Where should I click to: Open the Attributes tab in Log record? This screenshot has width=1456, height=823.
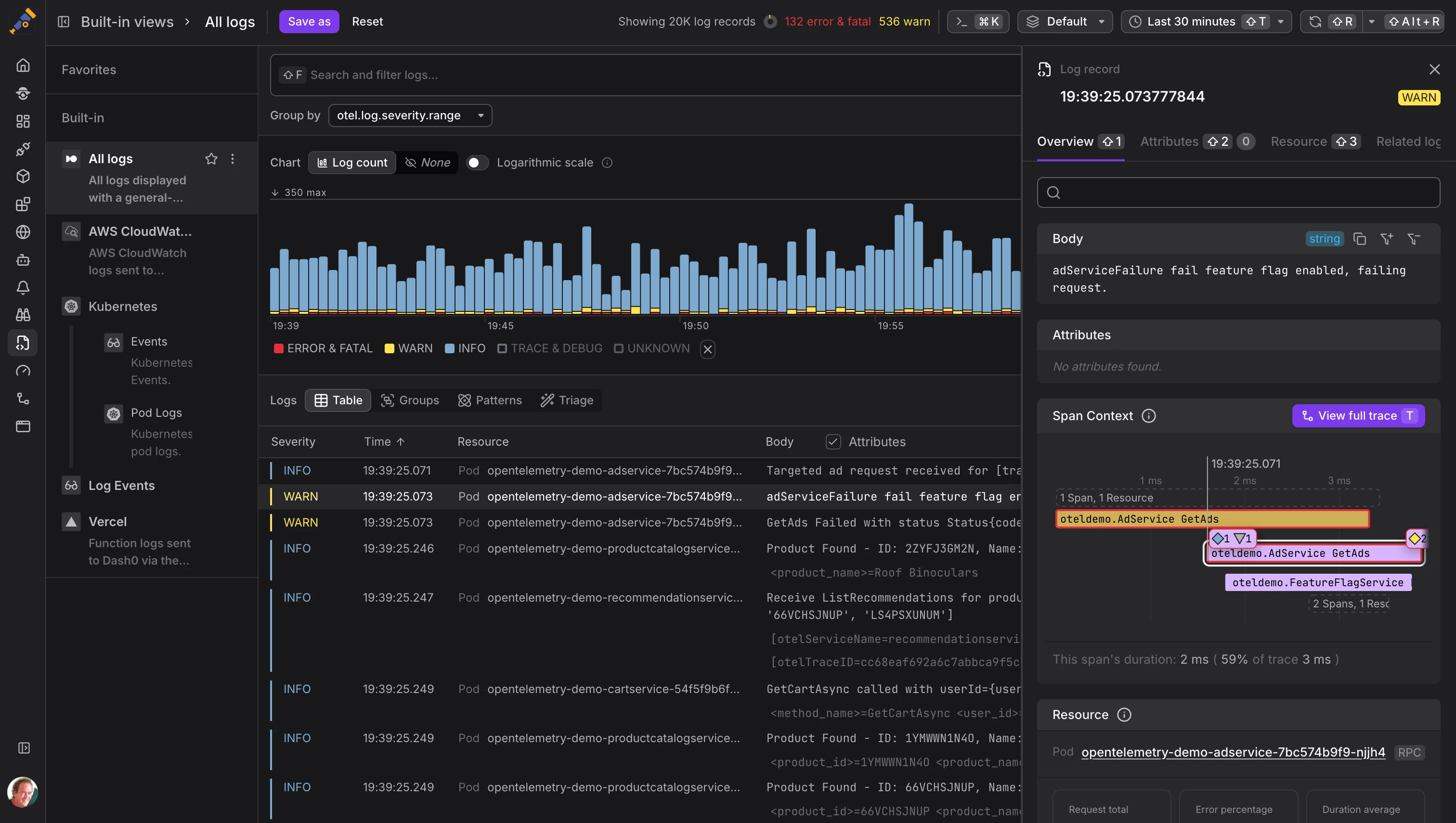(1197, 142)
